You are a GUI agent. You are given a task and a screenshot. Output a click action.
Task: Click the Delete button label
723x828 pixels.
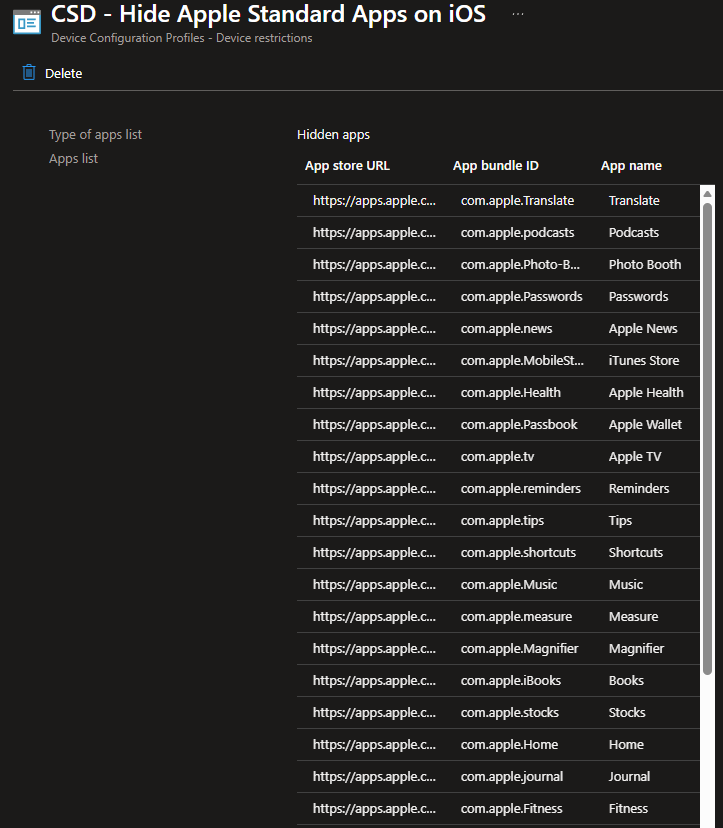63,73
